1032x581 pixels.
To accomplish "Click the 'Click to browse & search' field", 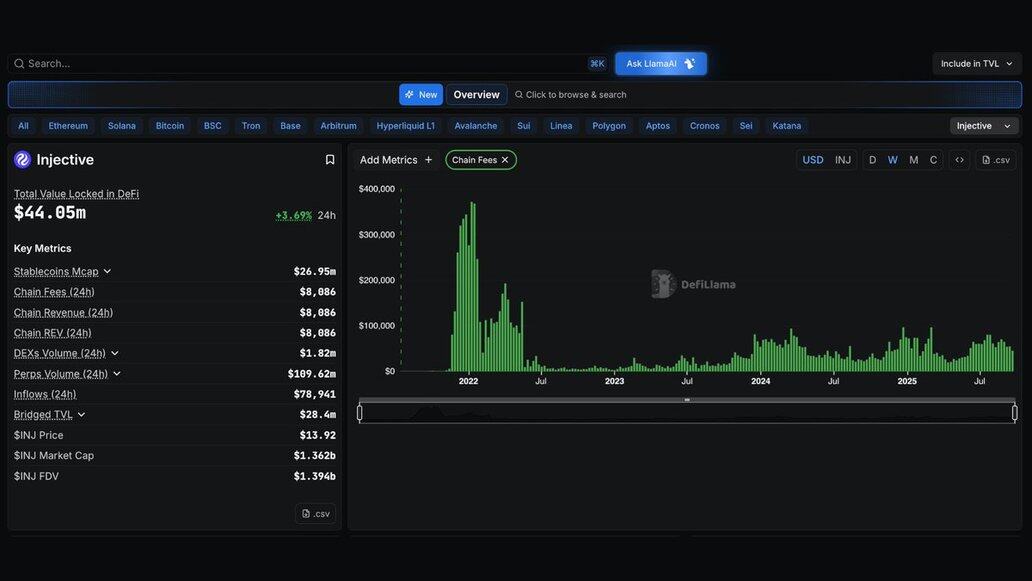I will pos(571,95).
